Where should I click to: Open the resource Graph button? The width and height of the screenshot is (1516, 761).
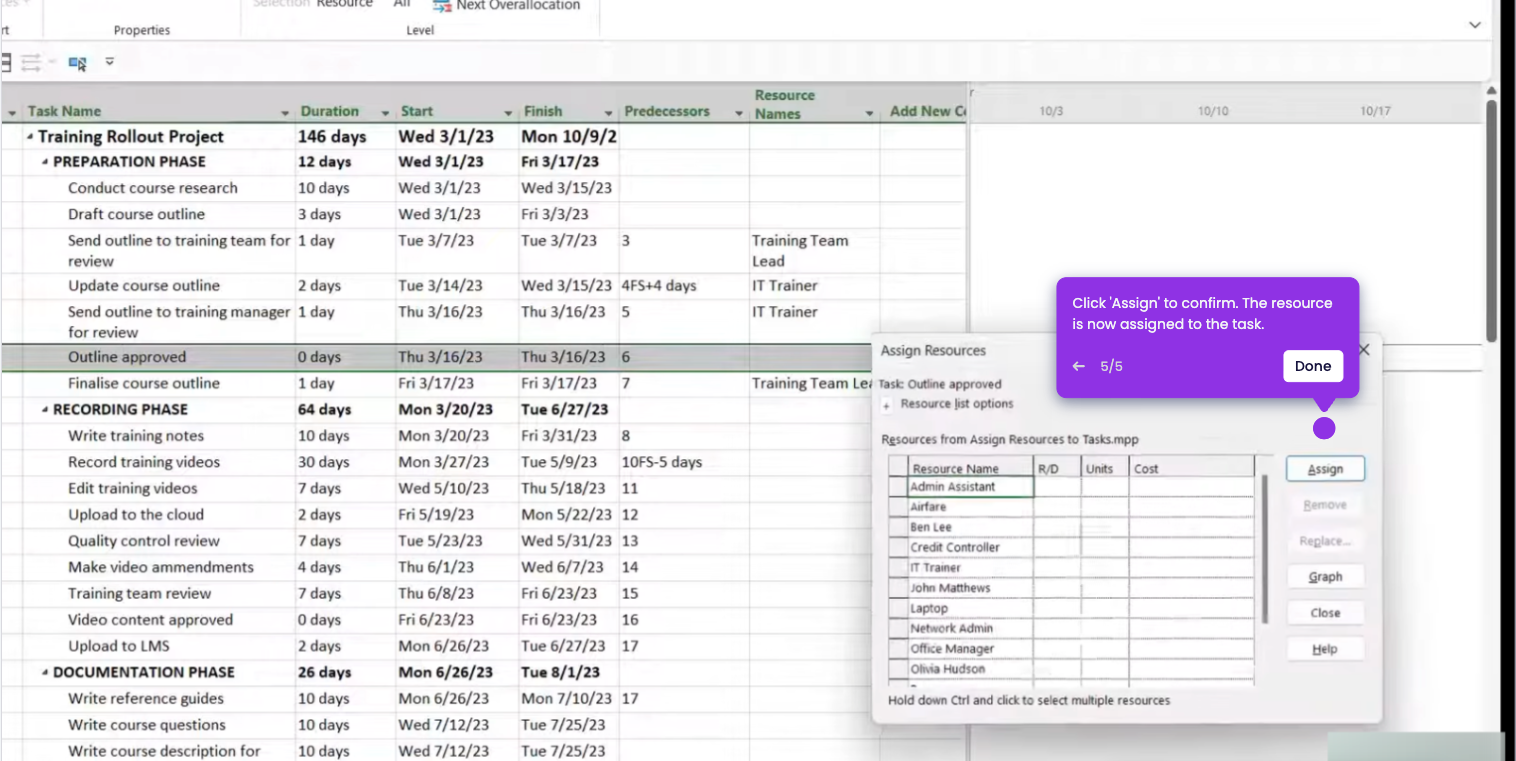click(x=1325, y=577)
